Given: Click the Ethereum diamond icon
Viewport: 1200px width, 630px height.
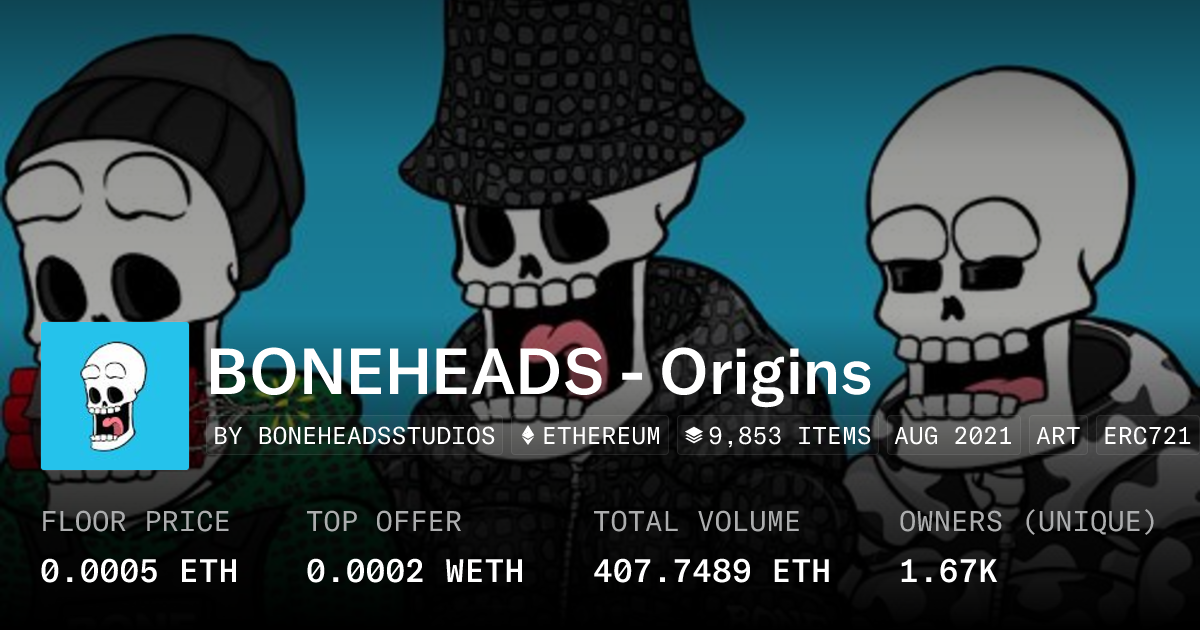Looking at the screenshot, I should (528, 436).
